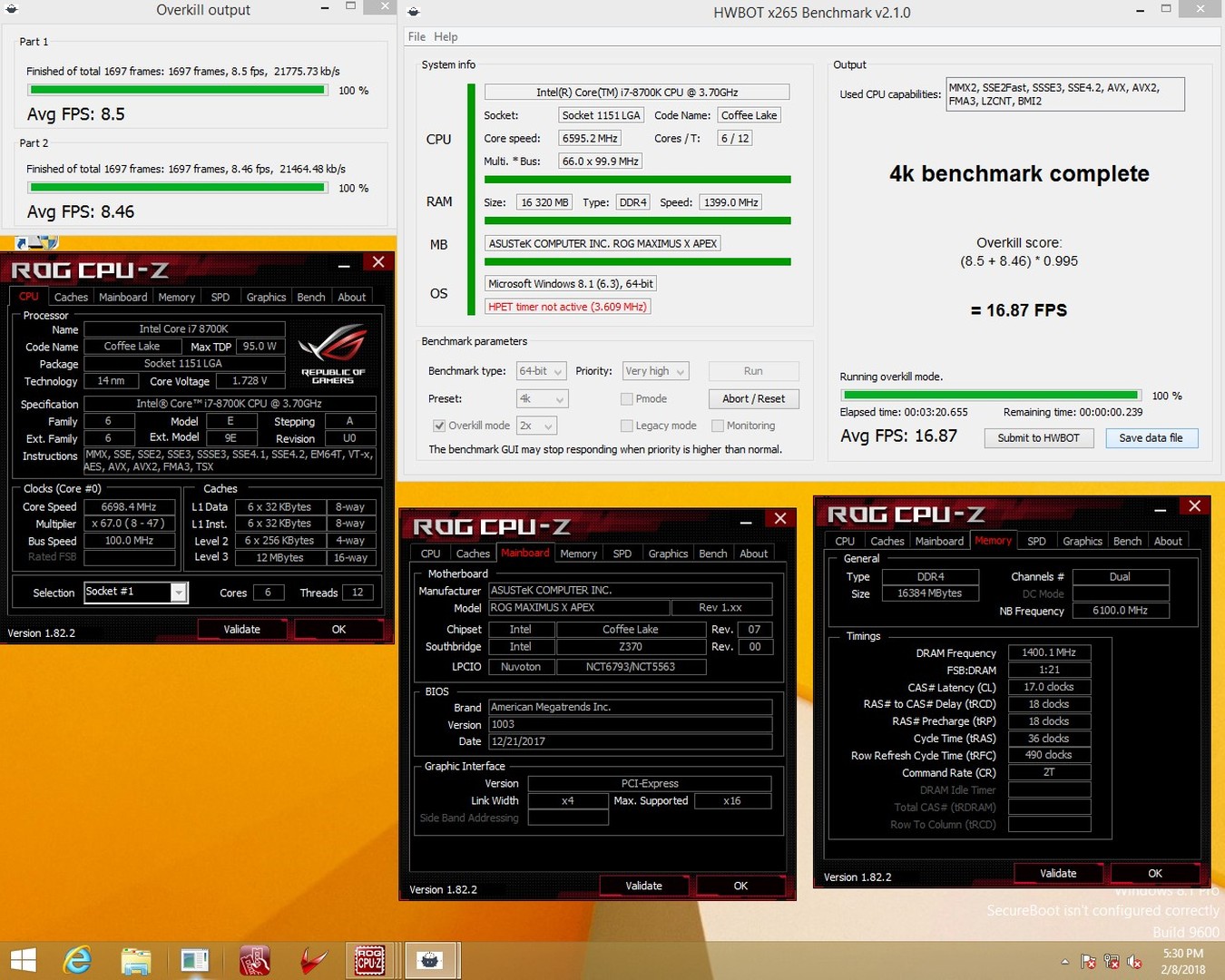Click the running overkill mode progress bar
Viewport: 1225px width, 980px height.
pos(991,396)
